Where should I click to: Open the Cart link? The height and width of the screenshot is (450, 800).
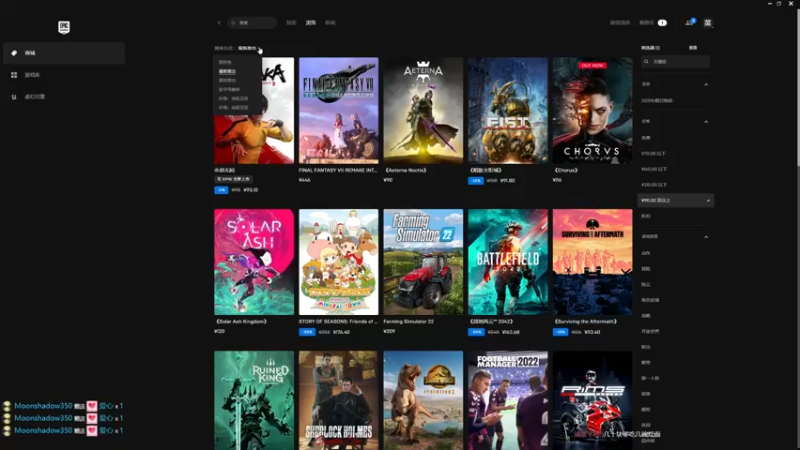pyautogui.click(x=646, y=23)
